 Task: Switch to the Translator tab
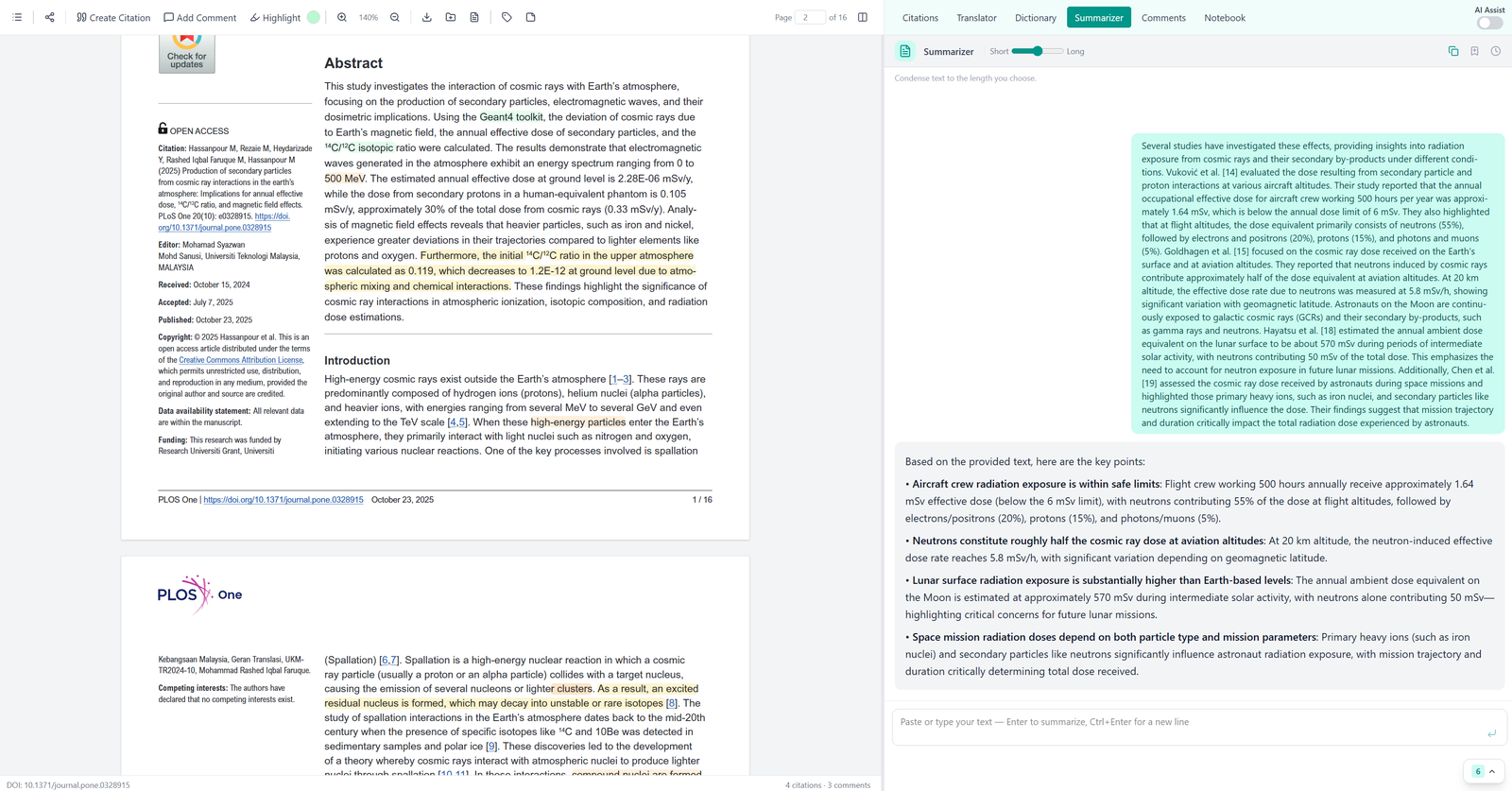pyautogui.click(x=976, y=17)
